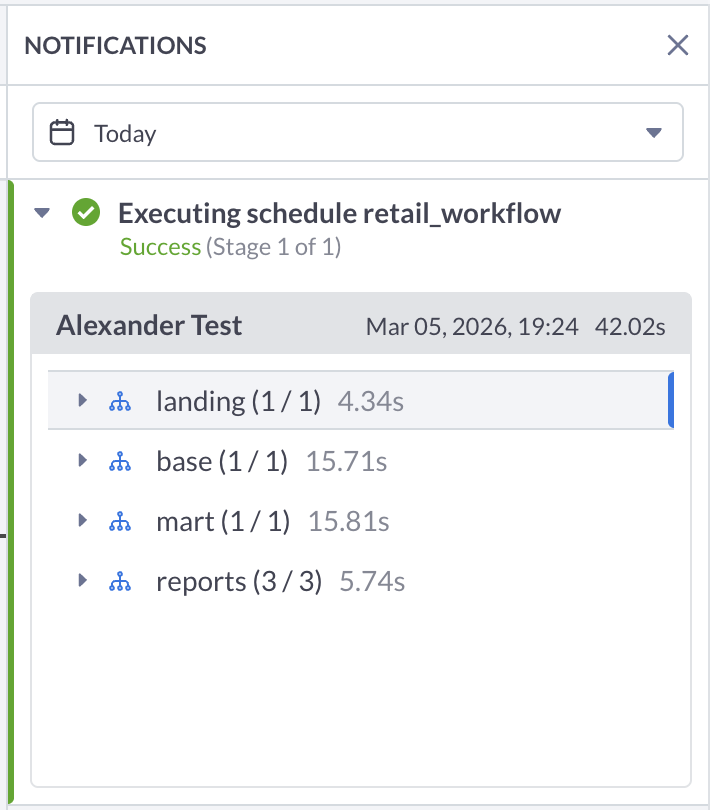Select the Executing schedule retail_workflow title

point(339,213)
